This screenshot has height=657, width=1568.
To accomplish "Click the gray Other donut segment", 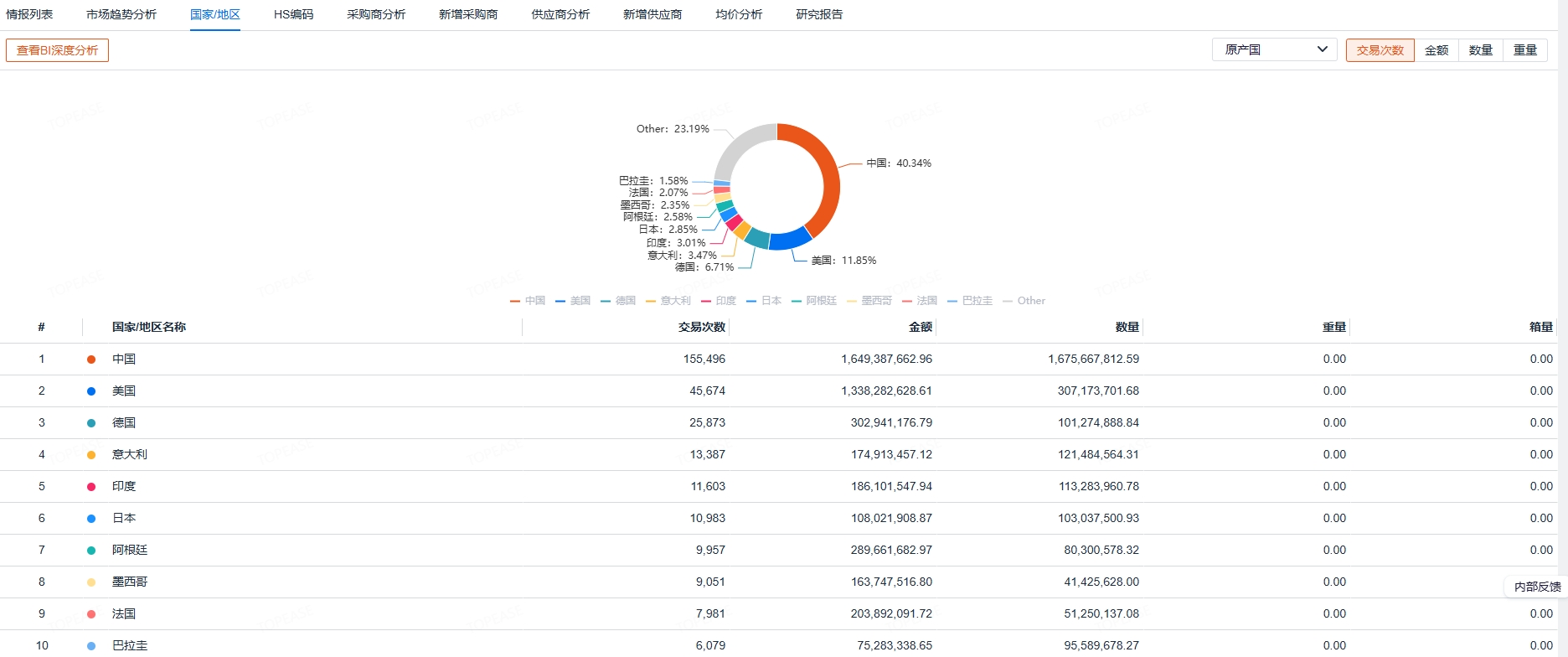I will 740,144.
